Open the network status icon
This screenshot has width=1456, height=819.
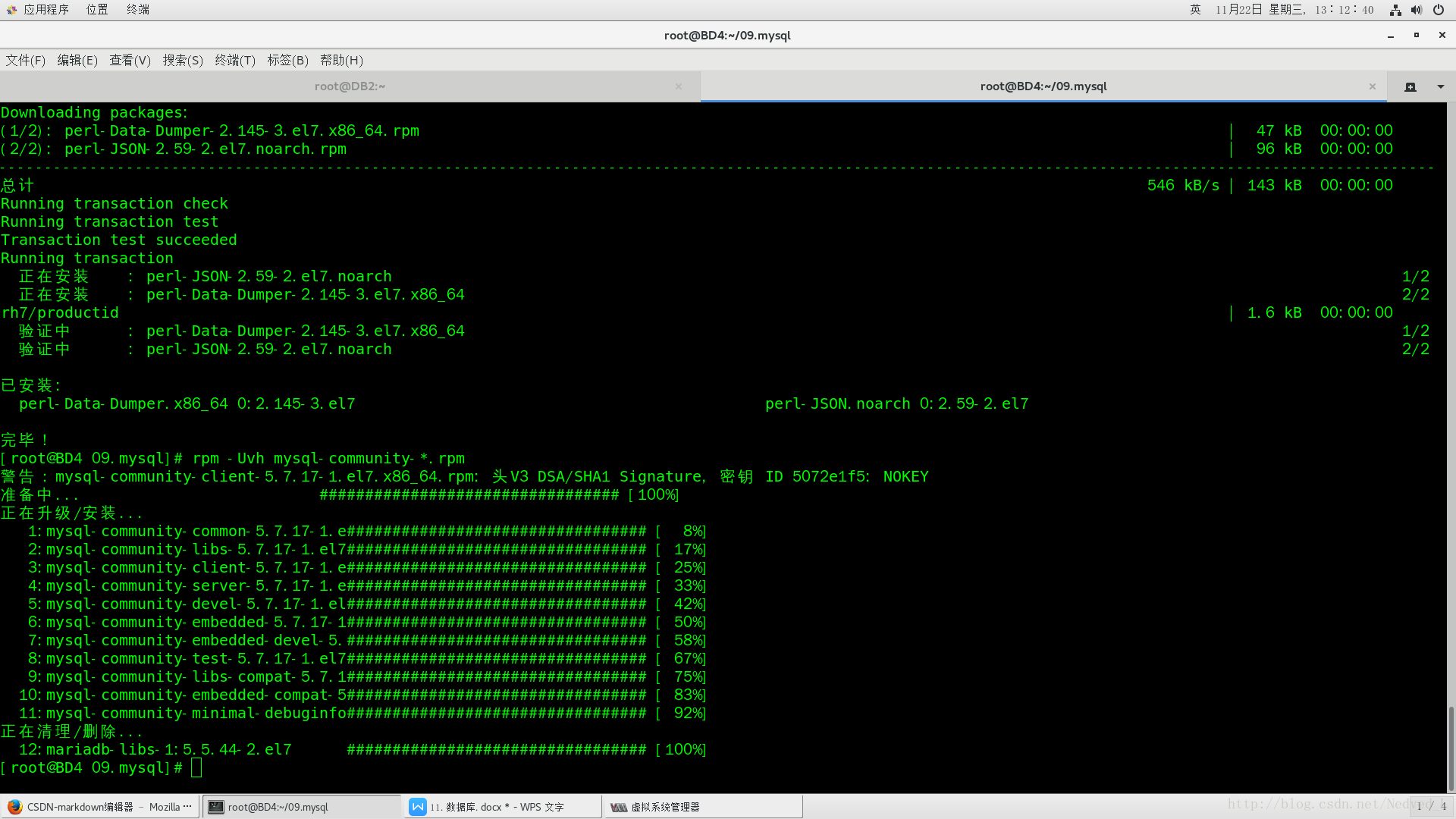[1395, 10]
